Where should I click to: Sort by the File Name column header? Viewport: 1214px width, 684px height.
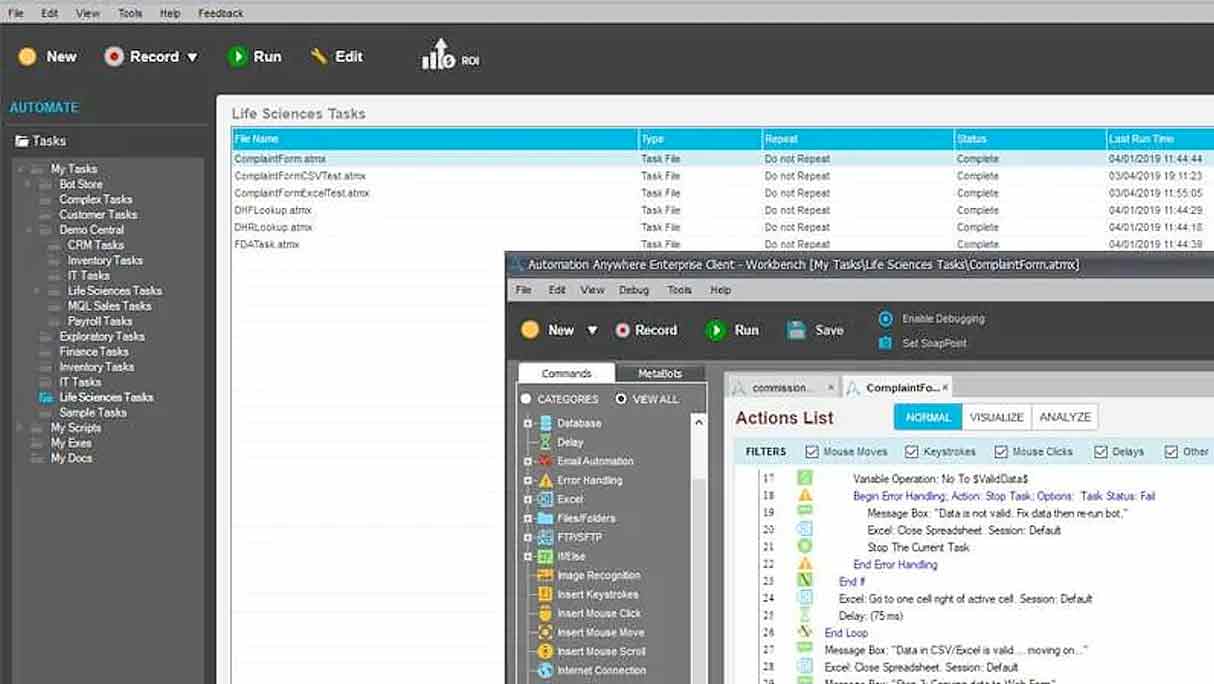coord(435,139)
